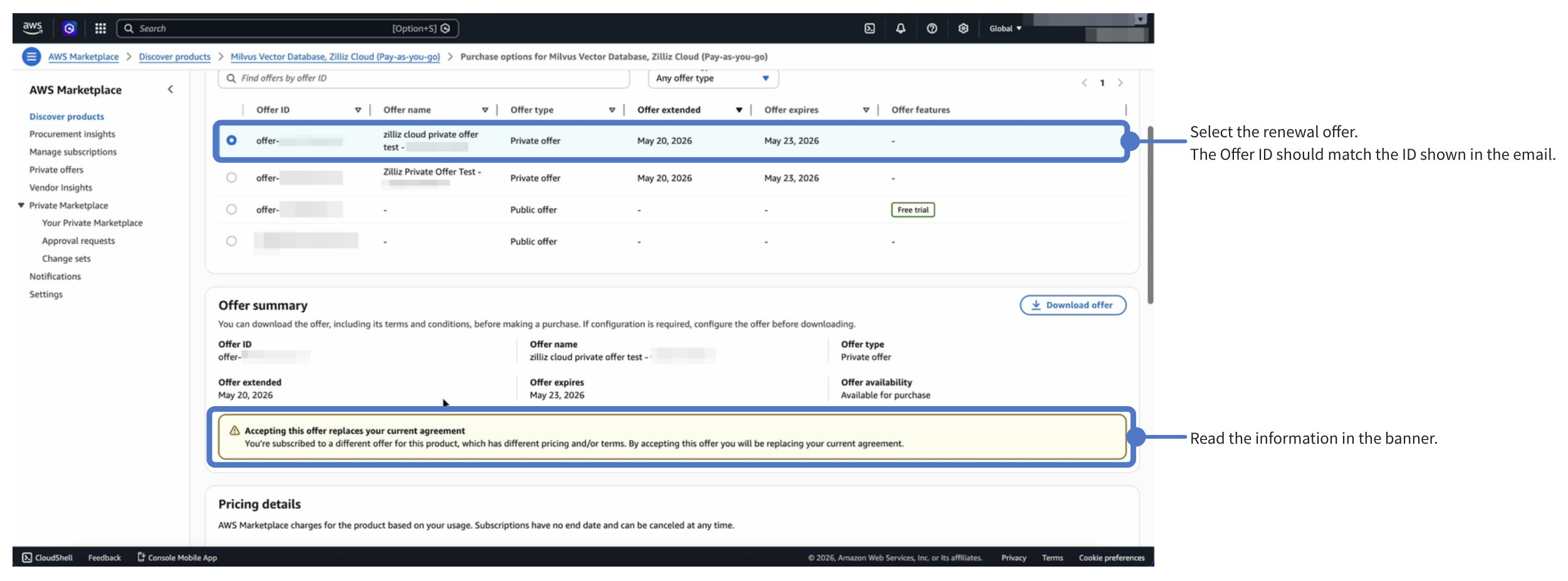
Task: Follow the AWS Marketplace breadcrumb link
Action: [83, 56]
